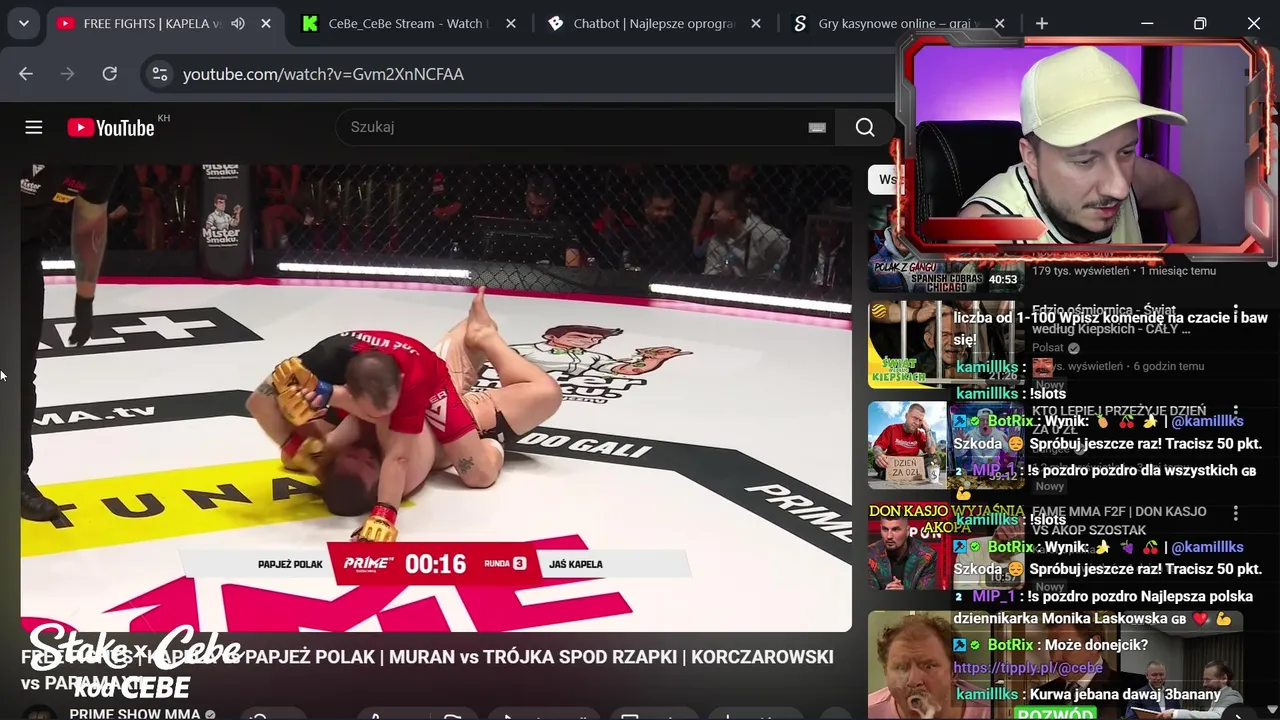
Task: Open more options for Kiepskich video
Action: (x=1236, y=311)
